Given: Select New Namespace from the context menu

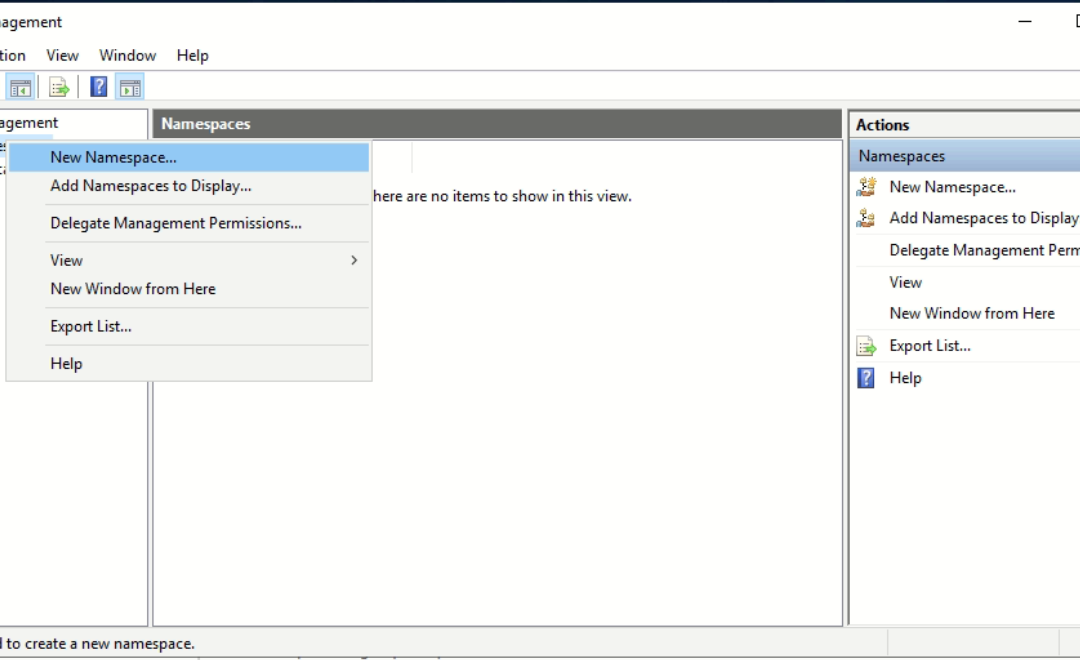Looking at the screenshot, I should 112,157.
